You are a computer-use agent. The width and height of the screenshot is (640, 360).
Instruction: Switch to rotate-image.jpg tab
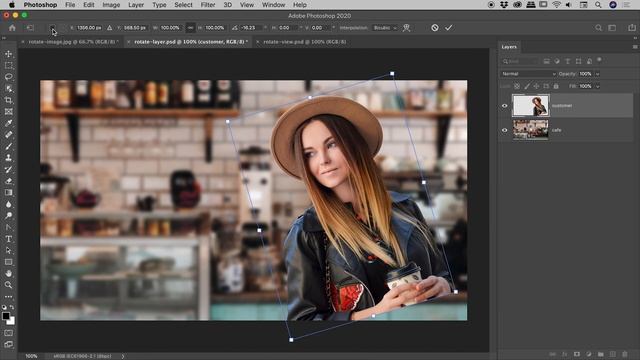[73, 42]
